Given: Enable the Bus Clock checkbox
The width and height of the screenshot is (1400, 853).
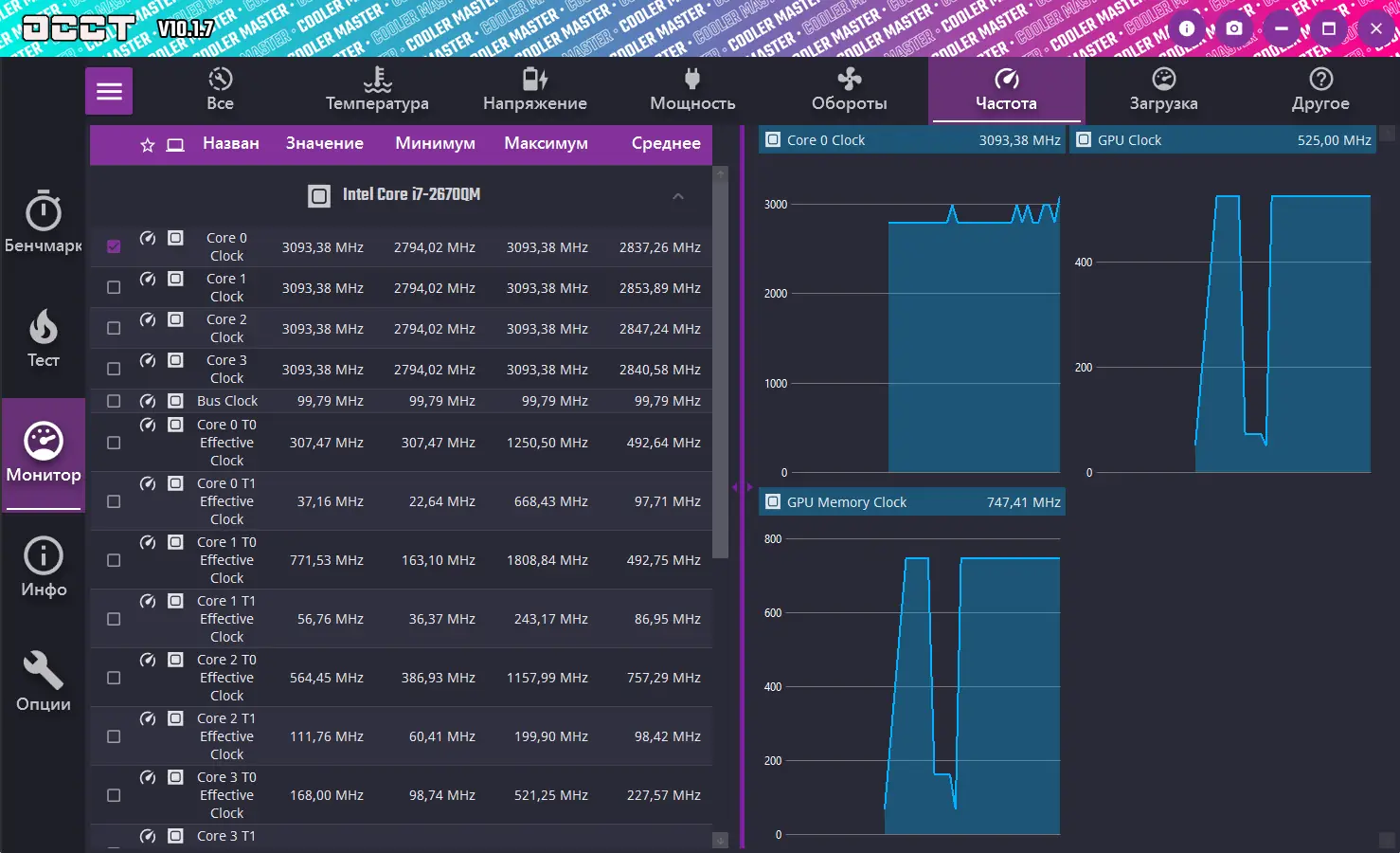Looking at the screenshot, I should click(114, 401).
